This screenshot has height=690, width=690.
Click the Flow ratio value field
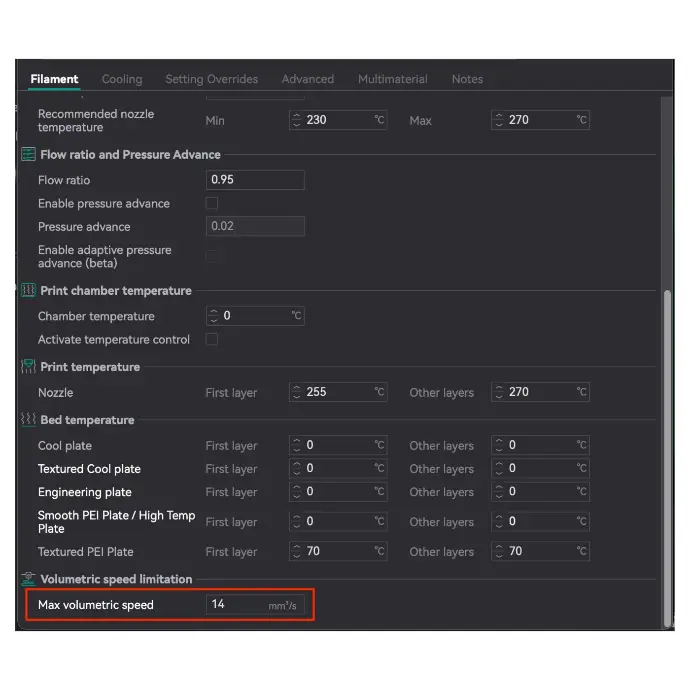coord(255,181)
